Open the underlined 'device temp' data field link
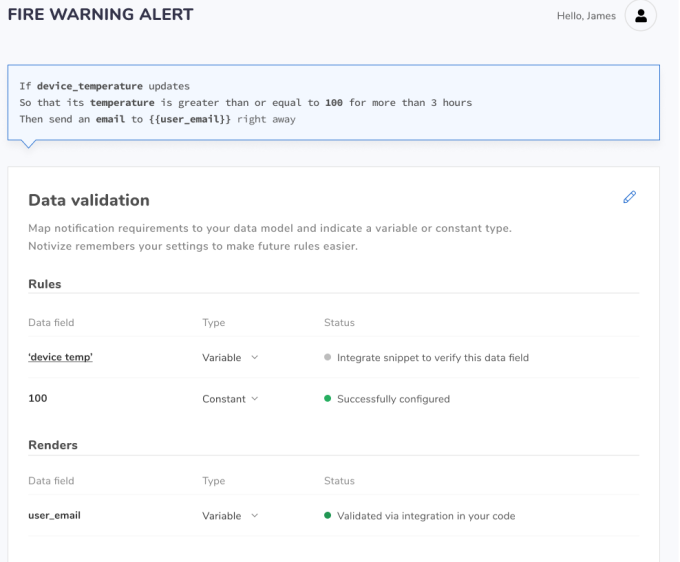 tap(60, 358)
